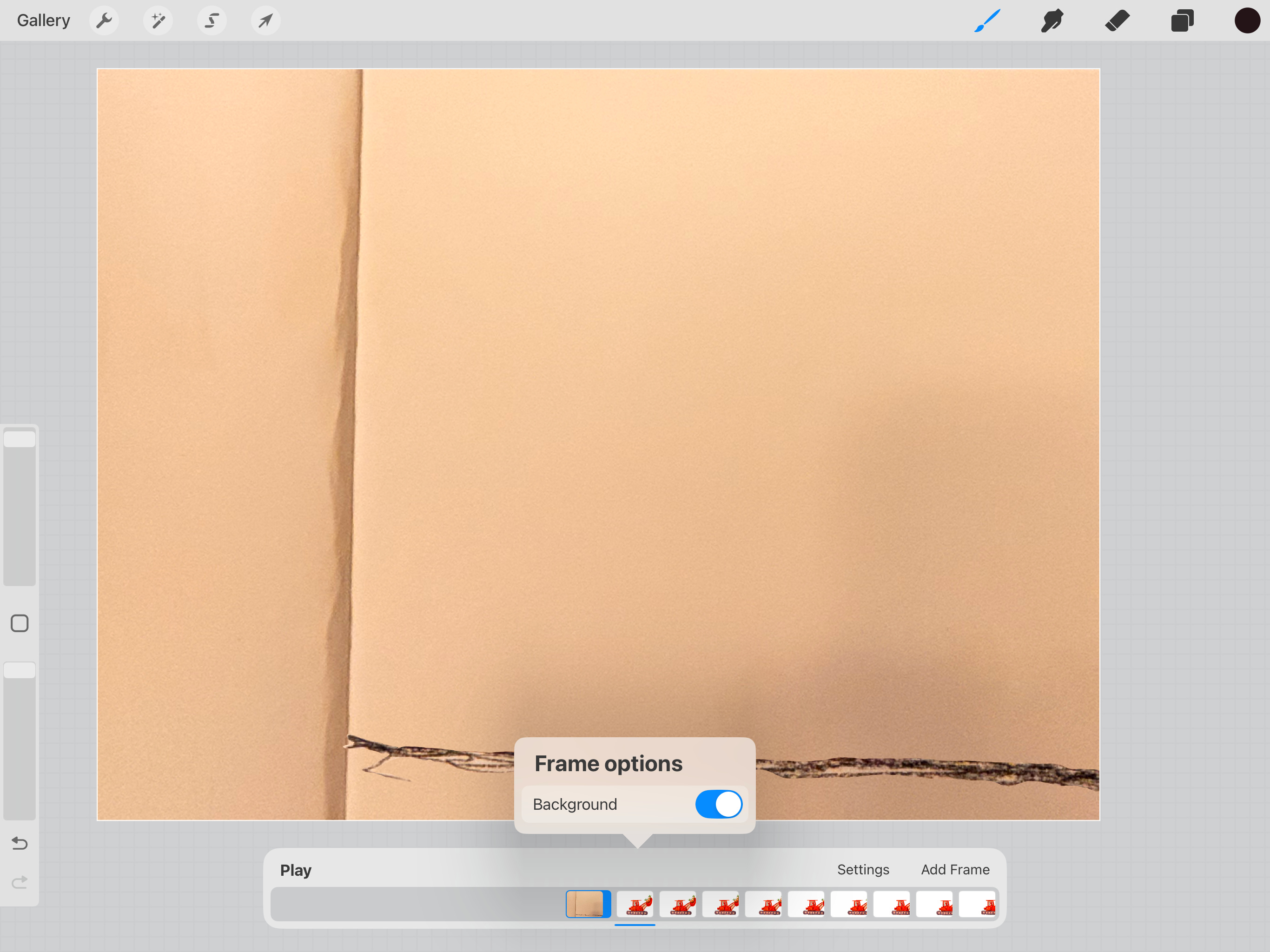1270x952 pixels.
Task: Select the Eraser tool
Action: pos(1117,20)
